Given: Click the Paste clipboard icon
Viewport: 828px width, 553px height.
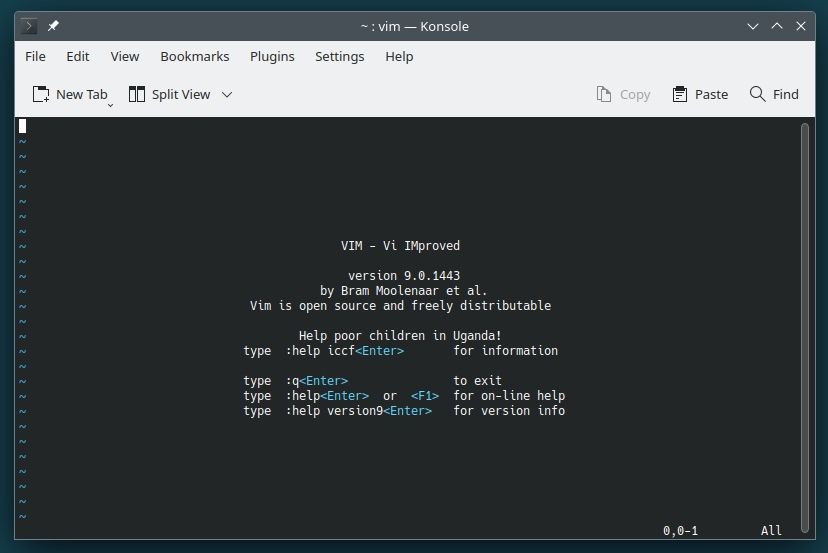Looking at the screenshot, I should click(680, 95).
